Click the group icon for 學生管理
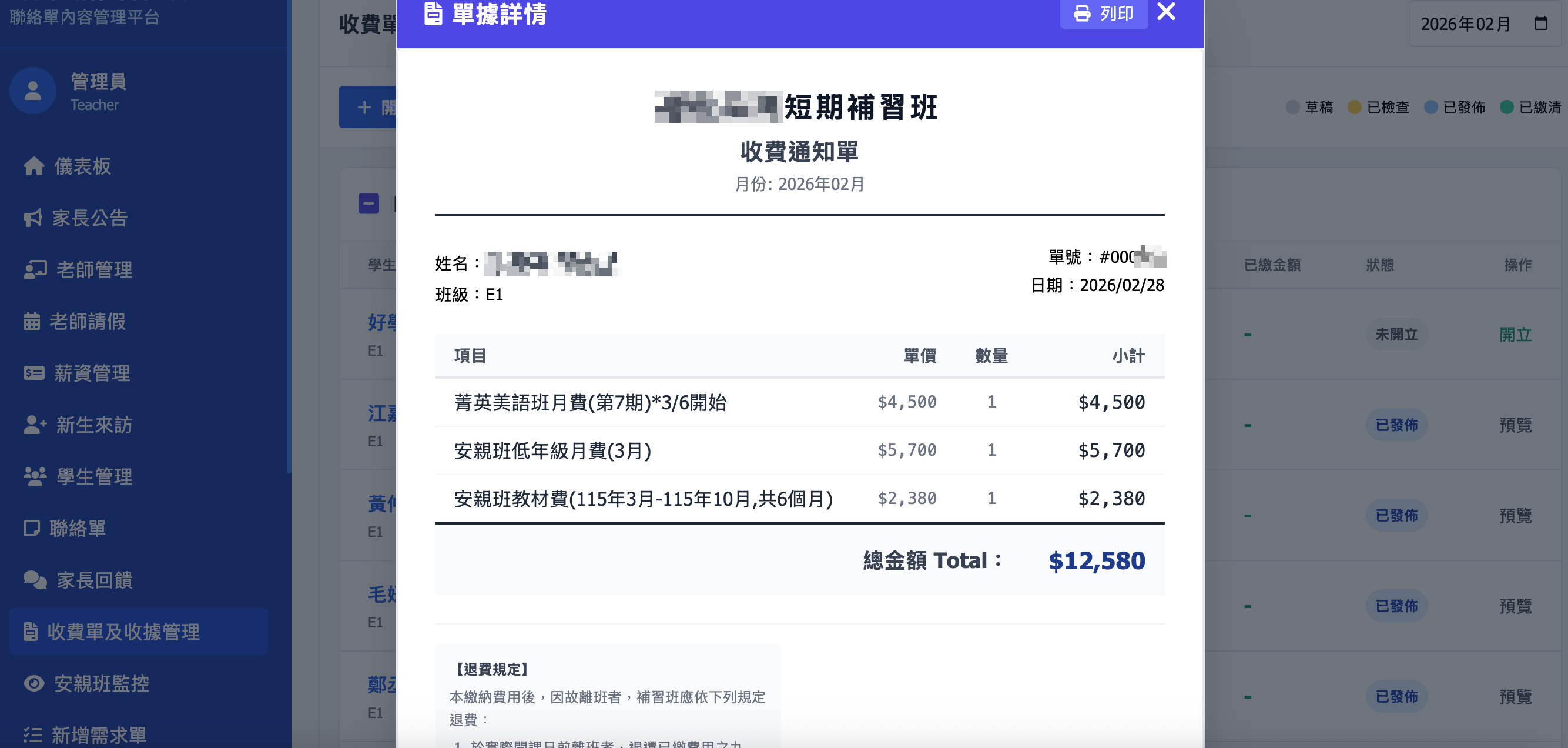Viewport: 1568px width, 748px height. [35, 476]
